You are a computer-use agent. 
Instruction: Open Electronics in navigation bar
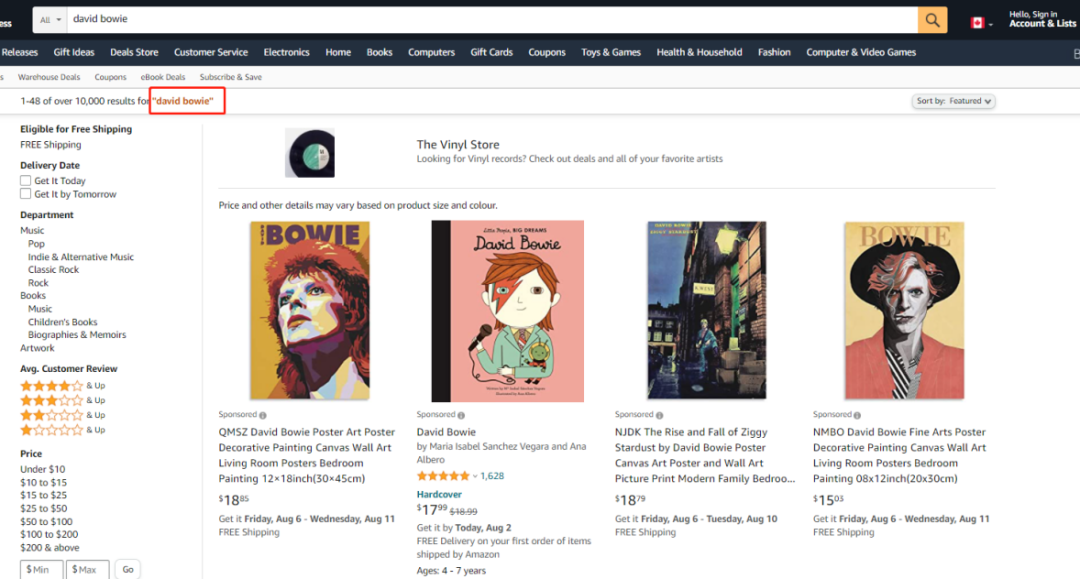tap(287, 52)
